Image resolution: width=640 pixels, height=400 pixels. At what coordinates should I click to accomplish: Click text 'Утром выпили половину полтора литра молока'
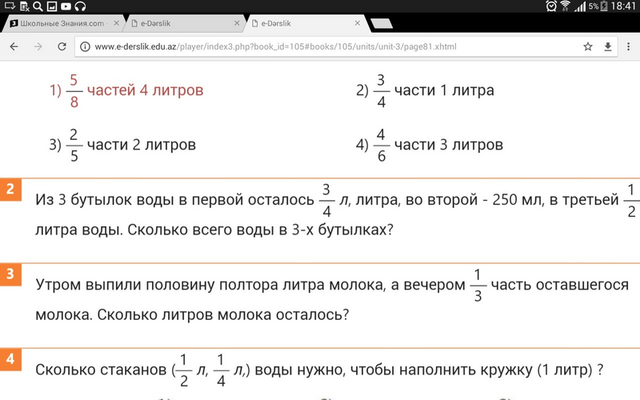(x=210, y=285)
